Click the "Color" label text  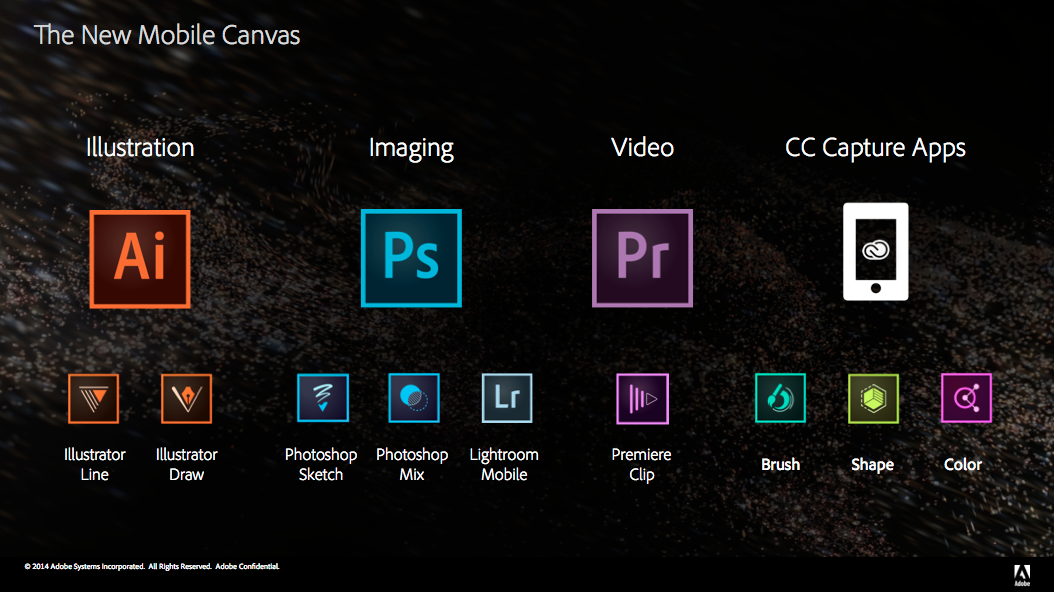tap(963, 464)
